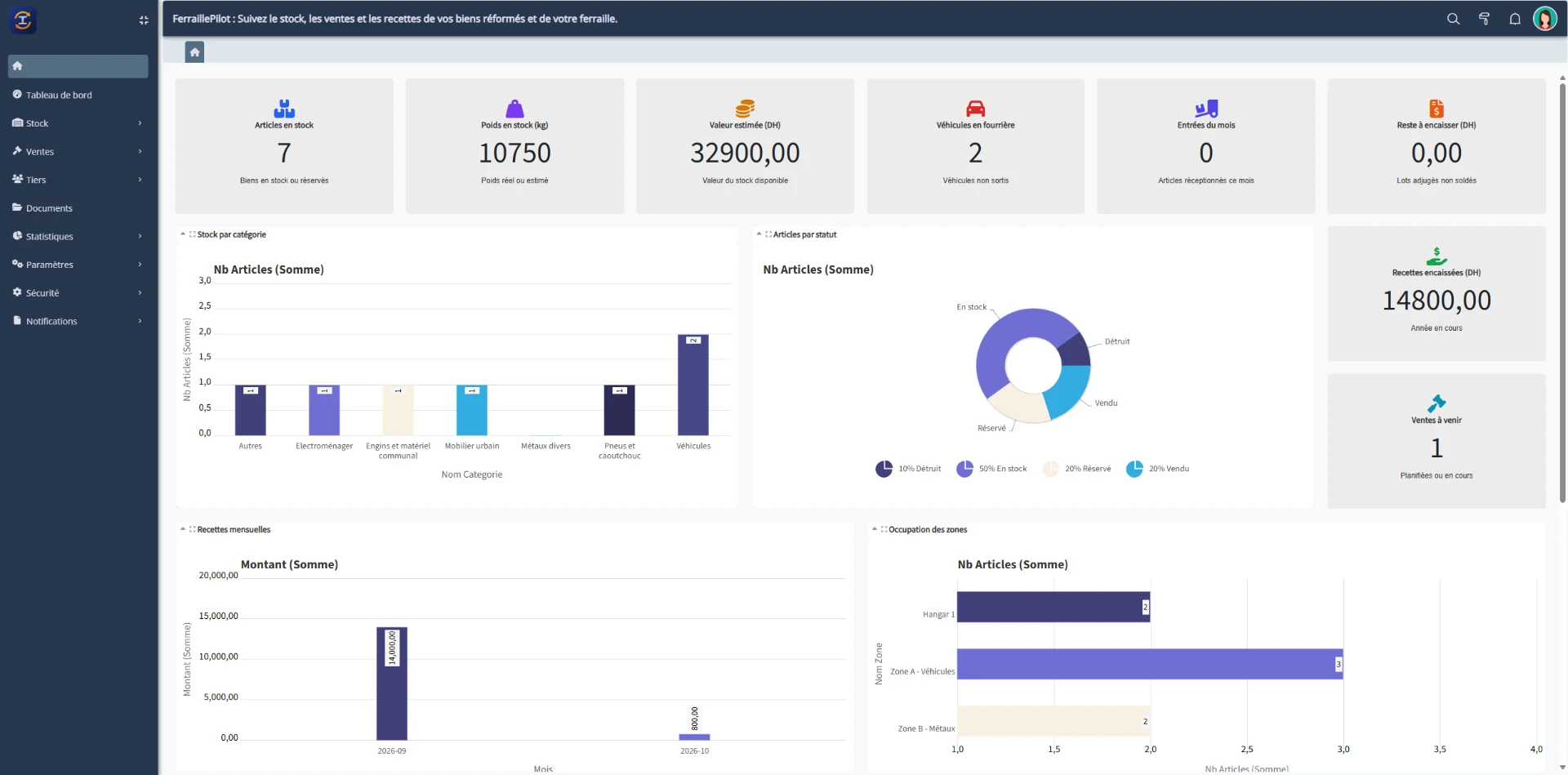1568x775 pixels.
Task: Click the Véhicules bar in category chart
Action: point(693,385)
